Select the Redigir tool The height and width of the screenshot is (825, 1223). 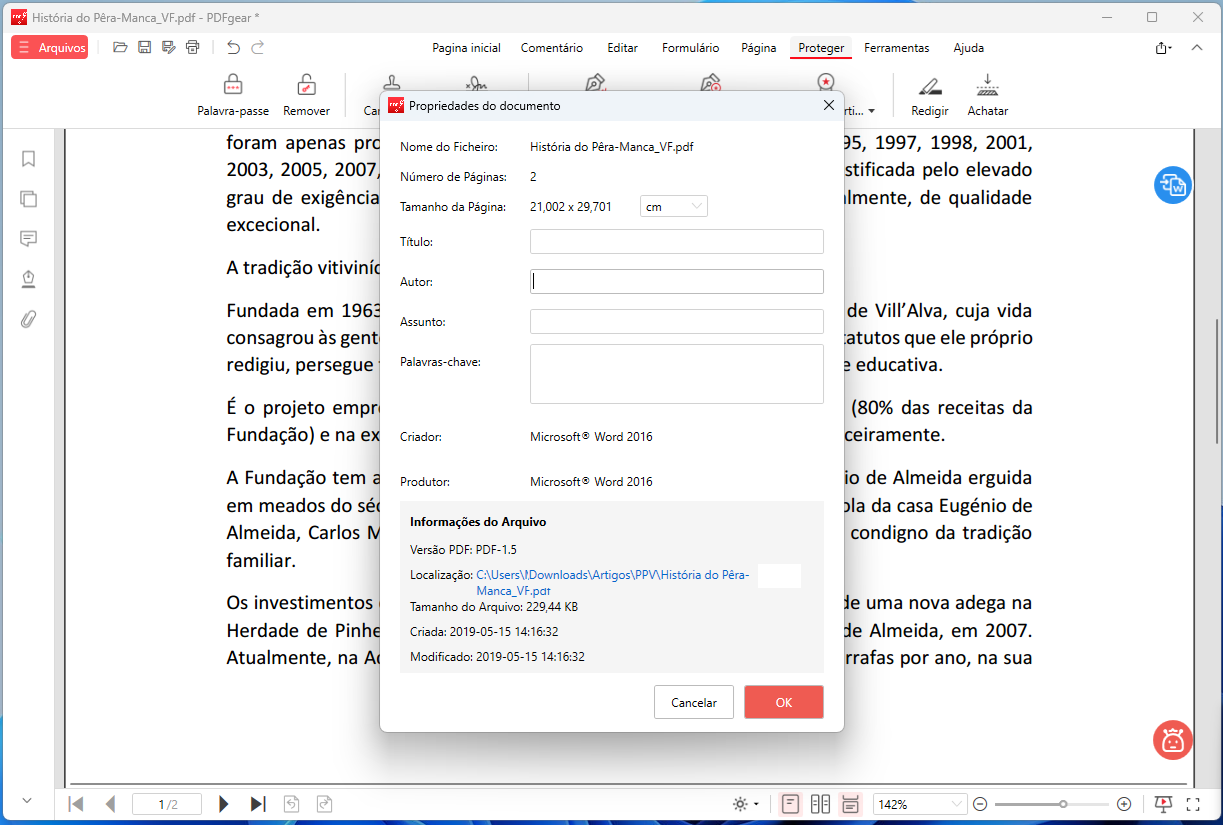pos(929,86)
